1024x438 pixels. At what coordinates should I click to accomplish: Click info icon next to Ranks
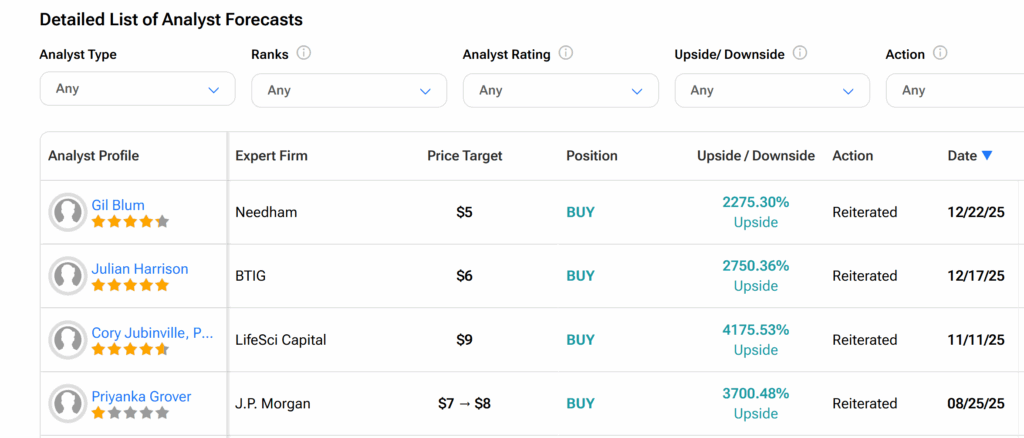304,54
